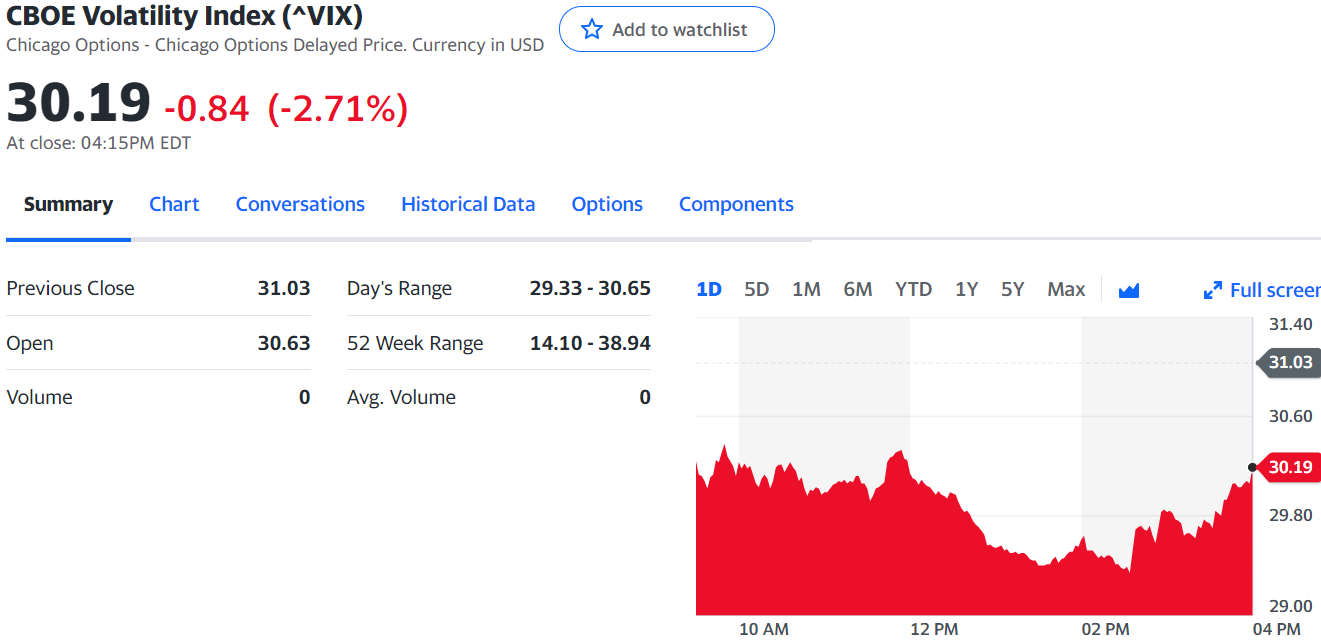Image resolution: width=1321 pixels, height=642 pixels.
Task: Click the 52 Week Range label
Action: click(x=415, y=343)
